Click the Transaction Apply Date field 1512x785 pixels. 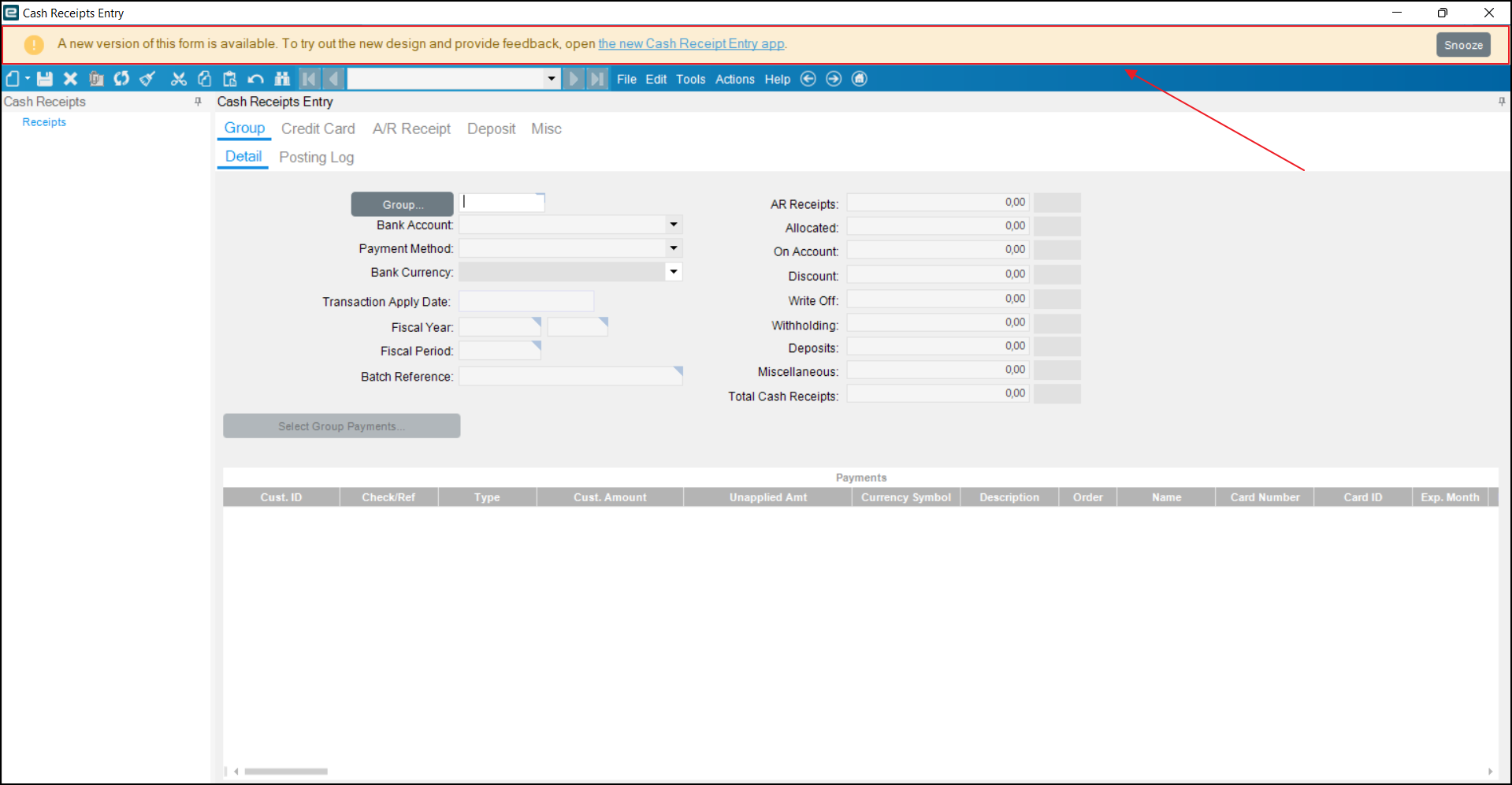[526, 301]
